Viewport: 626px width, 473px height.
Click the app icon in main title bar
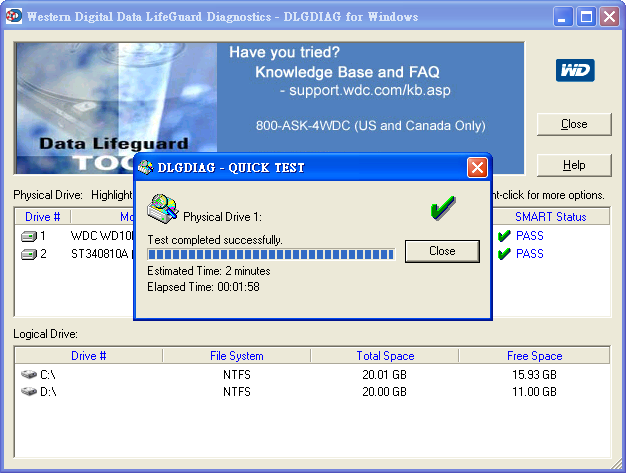point(14,16)
